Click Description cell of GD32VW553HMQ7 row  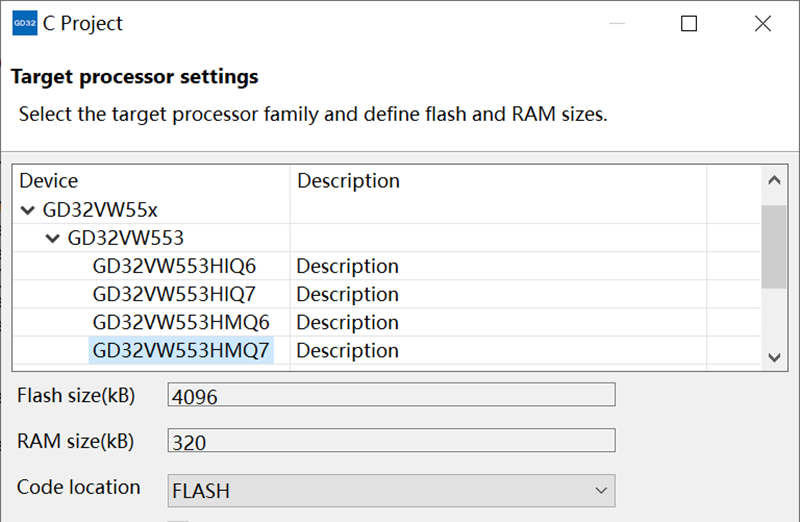347,351
